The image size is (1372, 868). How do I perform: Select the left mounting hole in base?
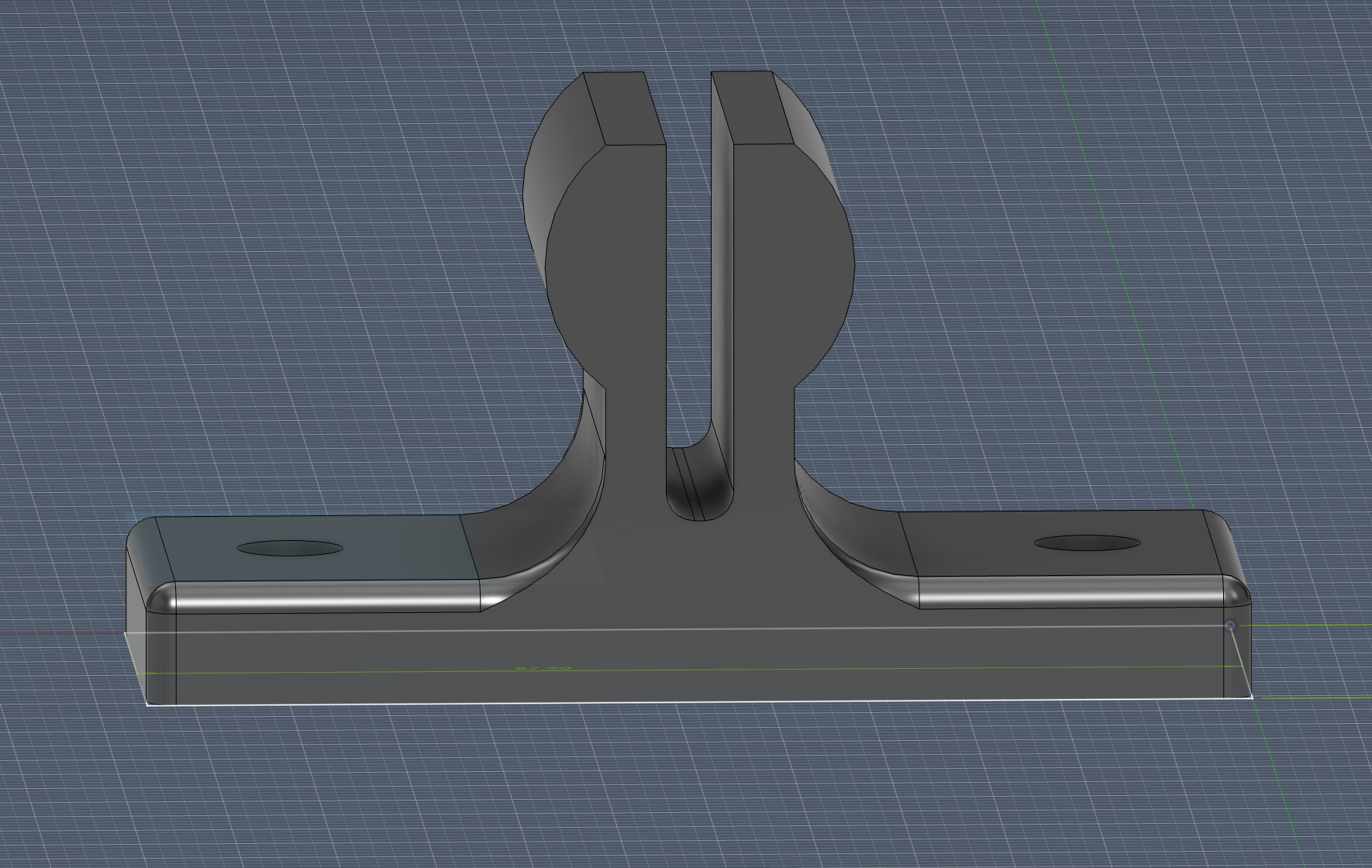click(x=289, y=549)
